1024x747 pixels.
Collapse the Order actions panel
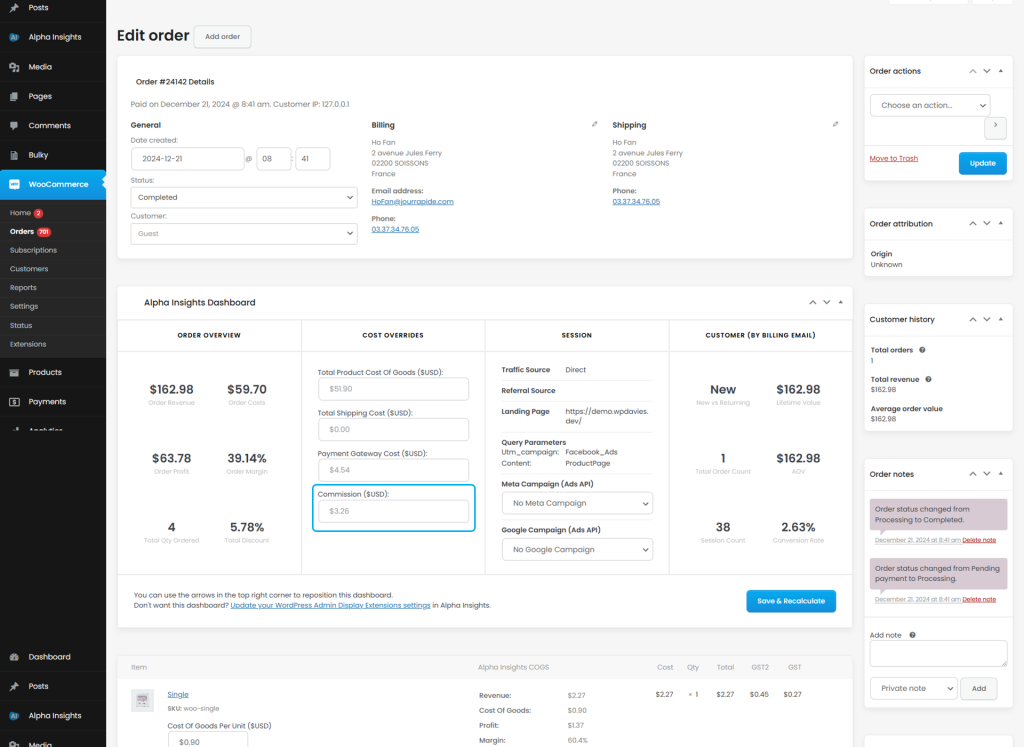pyautogui.click(x=998, y=70)
